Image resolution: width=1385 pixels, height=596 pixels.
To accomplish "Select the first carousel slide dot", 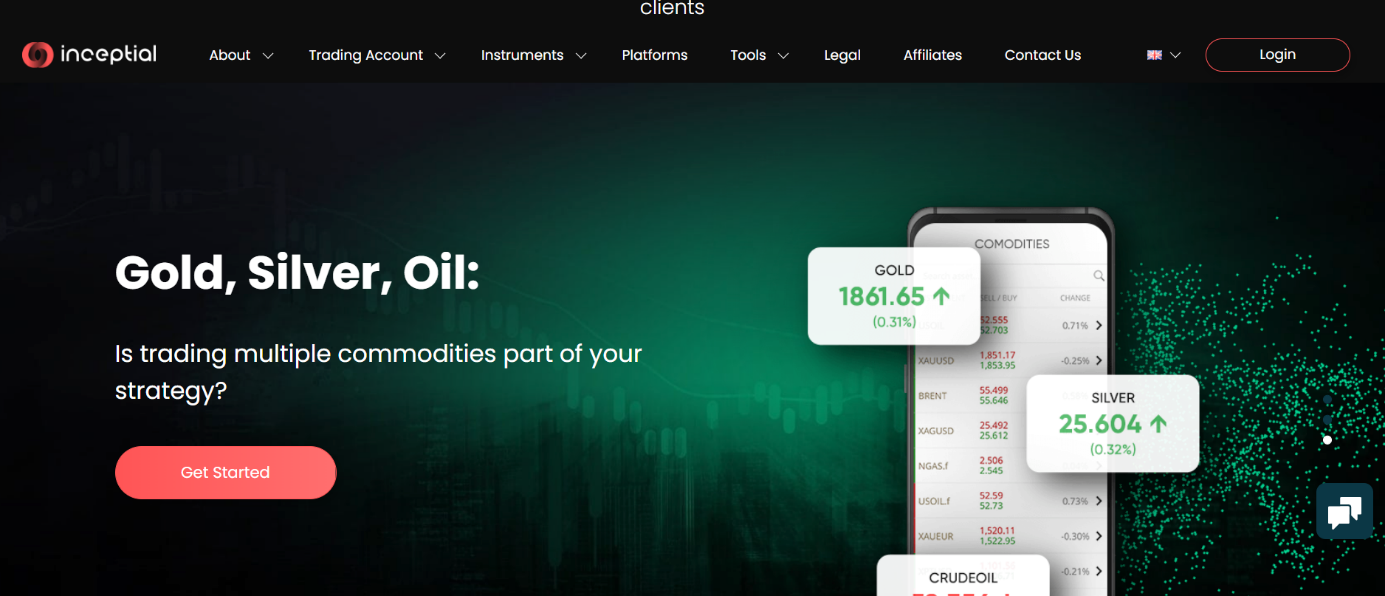I will pyautogui.click(x=1328, y=400).
